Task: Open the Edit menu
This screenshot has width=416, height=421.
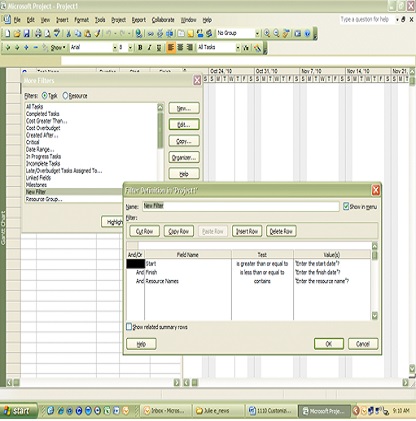Action: point(31,20)
